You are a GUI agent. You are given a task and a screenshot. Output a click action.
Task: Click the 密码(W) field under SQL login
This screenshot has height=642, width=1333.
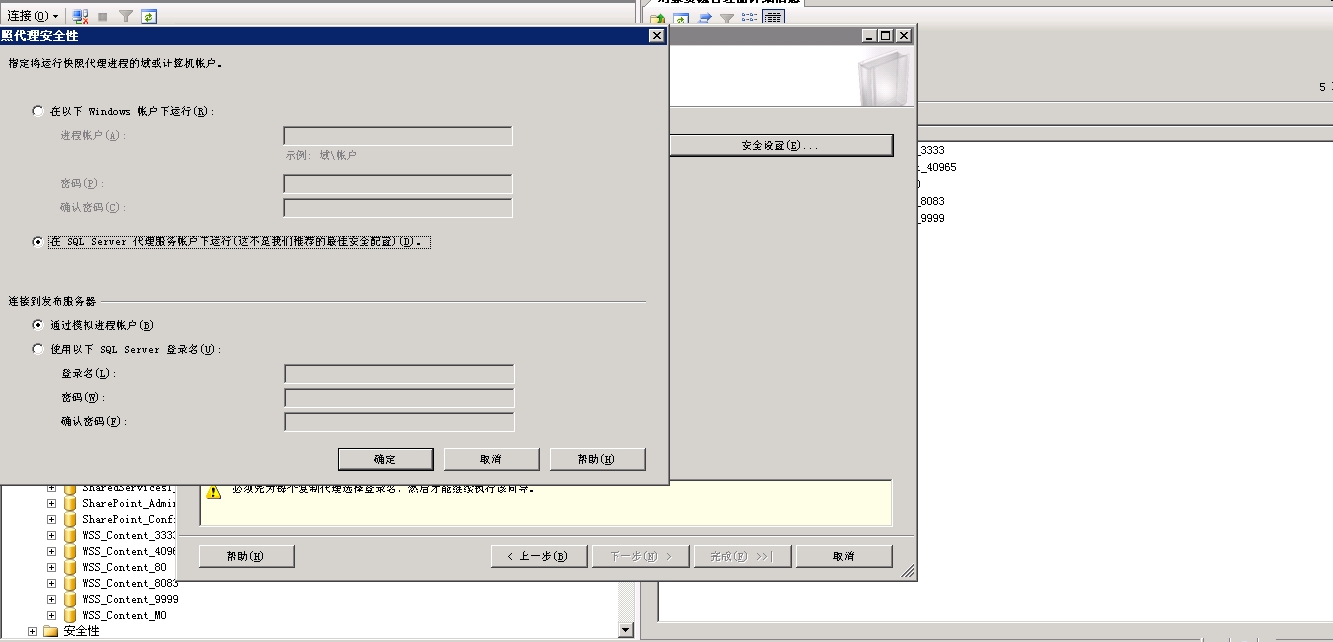pos(399,398)
